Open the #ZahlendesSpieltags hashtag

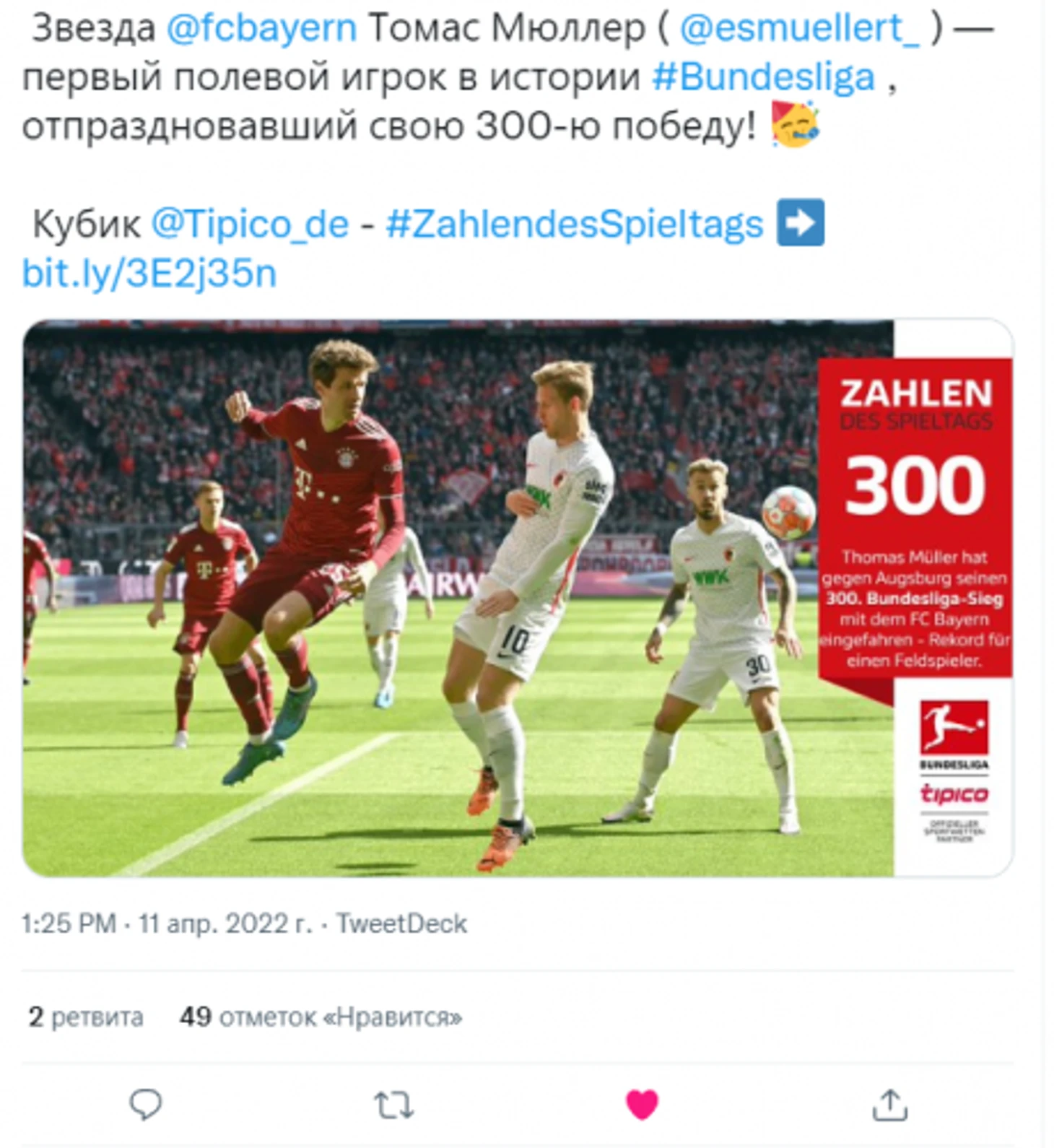(x=575, y=224)
